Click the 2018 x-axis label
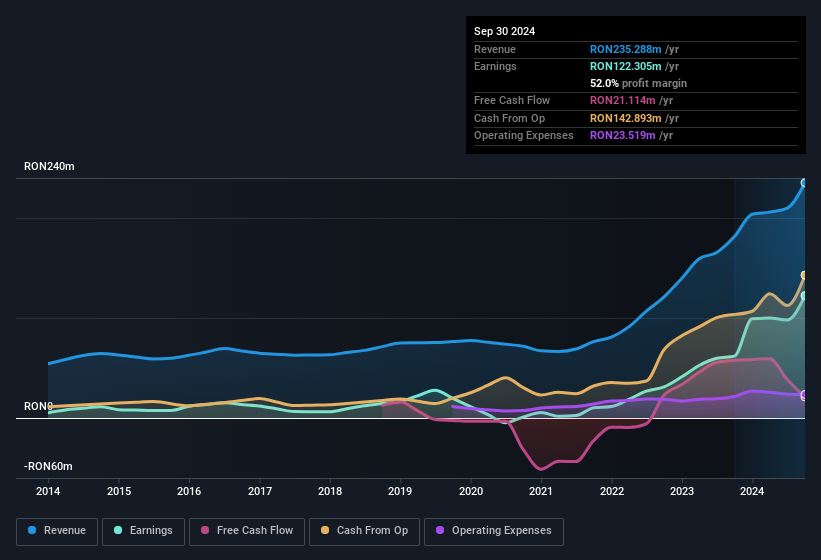Image resolution: width=821 pixels, height=560 pixels. coord(330,491)
